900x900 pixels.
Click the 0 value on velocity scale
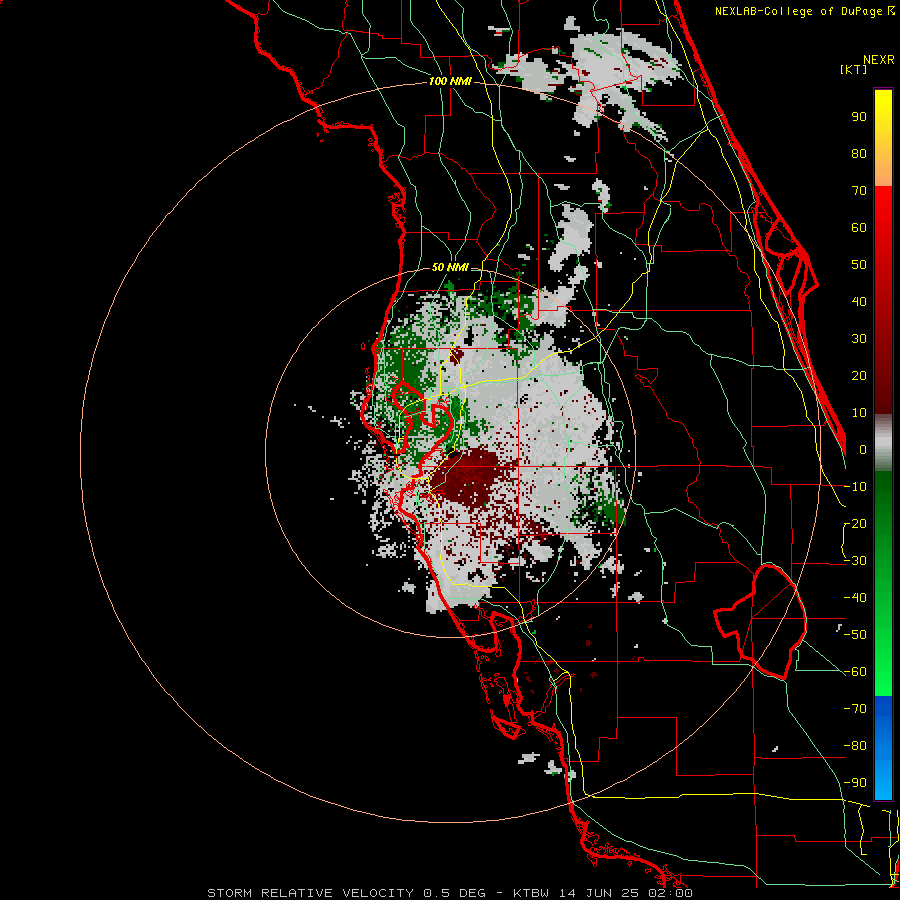863,450
